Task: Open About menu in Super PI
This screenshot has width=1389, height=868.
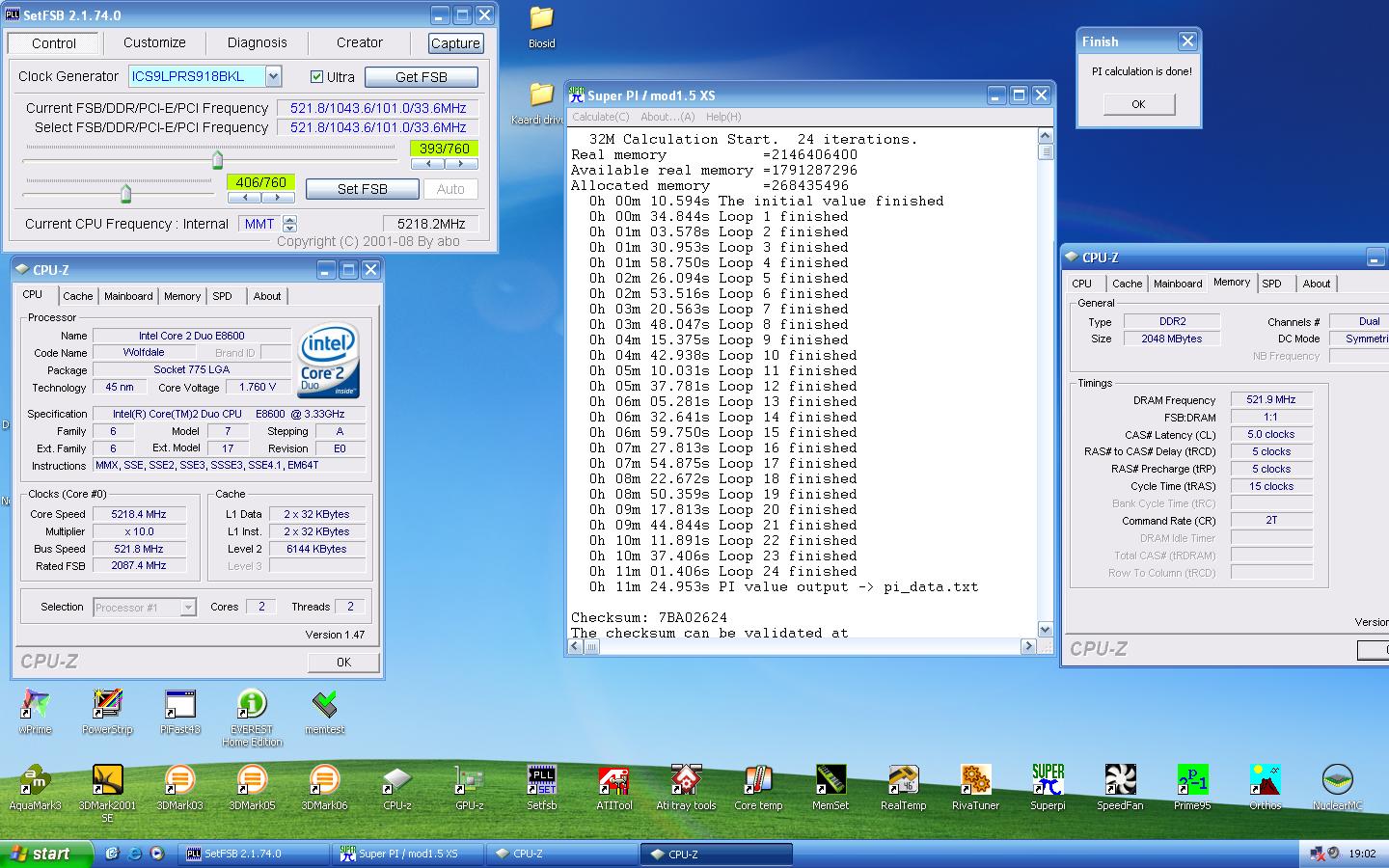Action: click(x=667, y=117)
